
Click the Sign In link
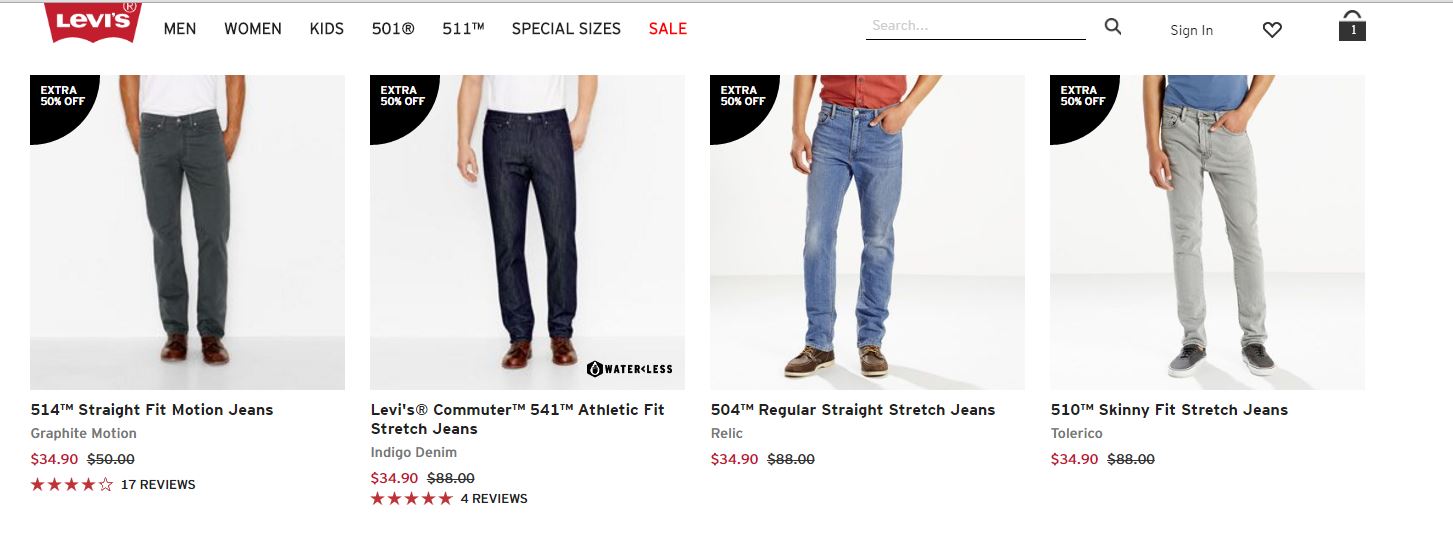point(1192,30)
